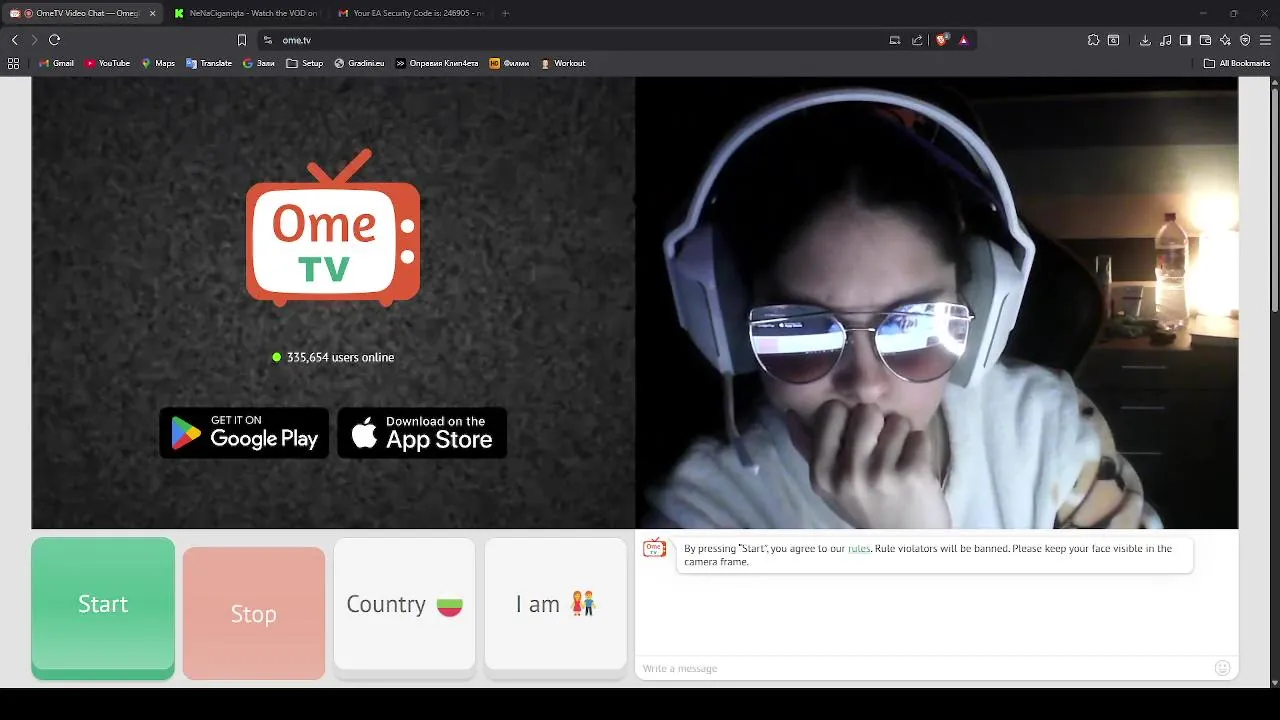Click the 335,654 users online text
Image resolution: width=1280 pixels, height=720 pixels.
pyautogui.click(x=340, y=357)
